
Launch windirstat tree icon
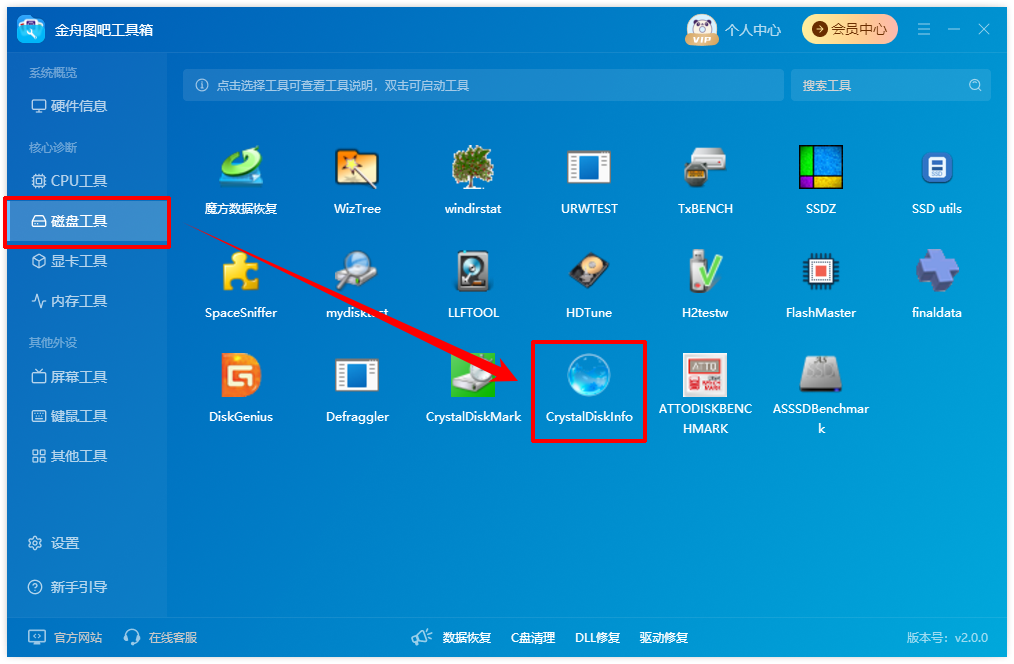coord(473,167)
